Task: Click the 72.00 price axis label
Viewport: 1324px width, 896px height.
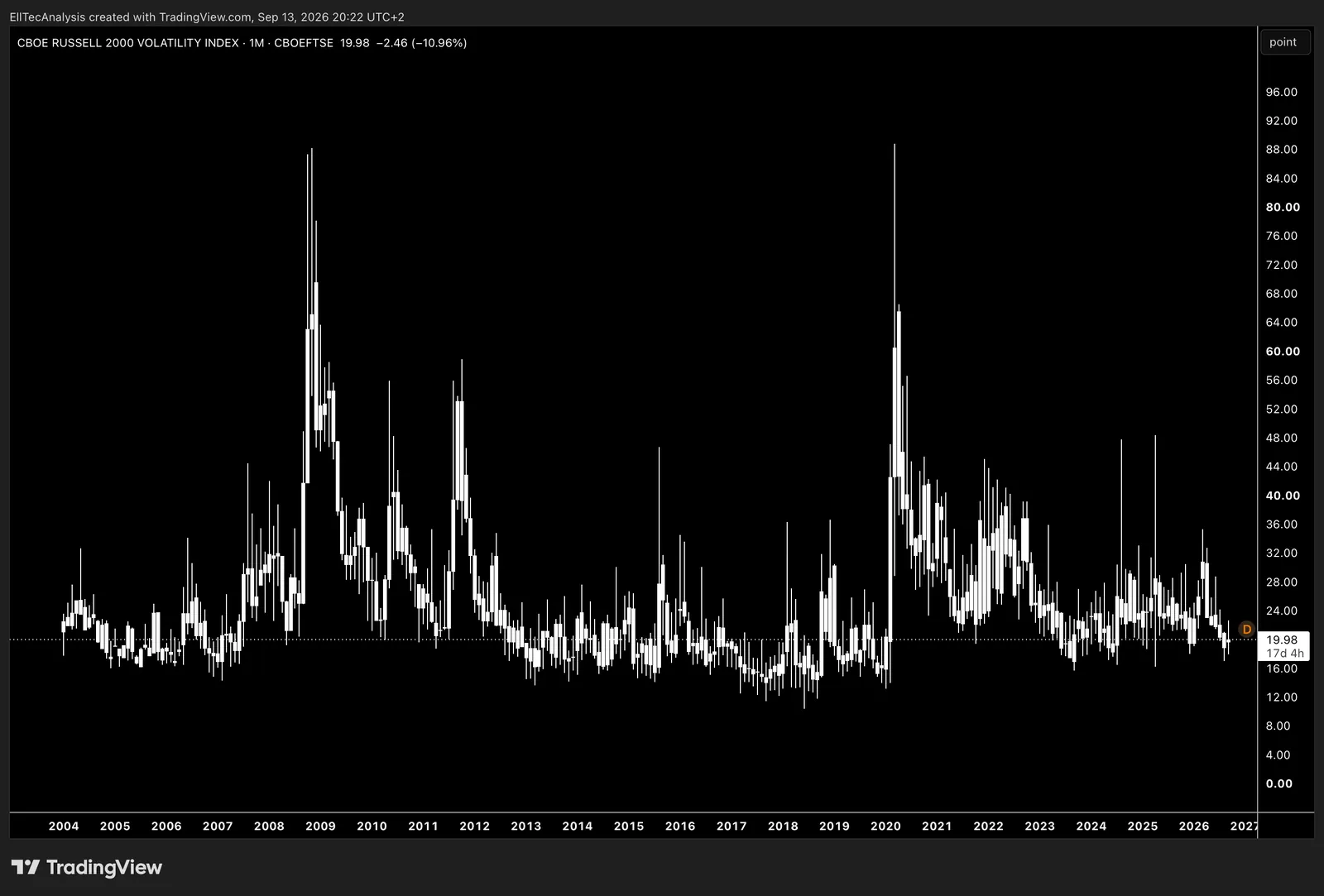Action: pyautogui.click(x=1282, y=265)
